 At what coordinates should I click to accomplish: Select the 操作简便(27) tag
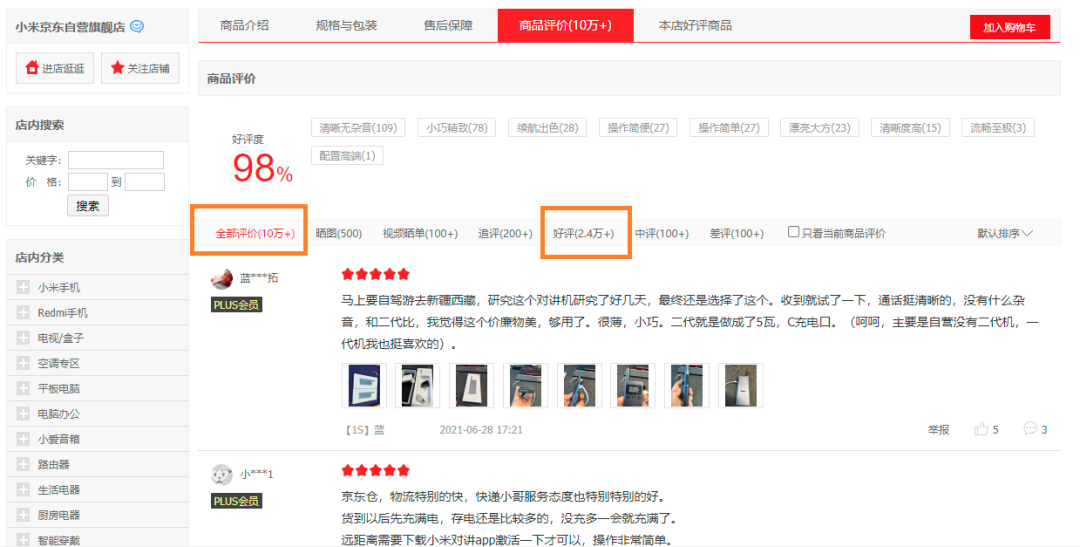coord(638,127)
